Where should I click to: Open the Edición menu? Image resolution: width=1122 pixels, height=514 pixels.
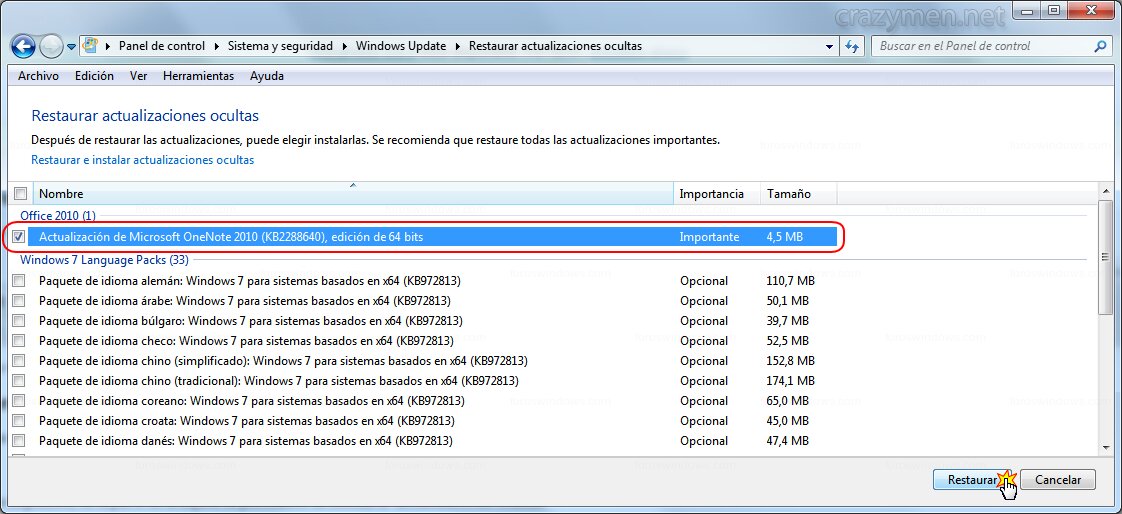(x=94, y=76)
